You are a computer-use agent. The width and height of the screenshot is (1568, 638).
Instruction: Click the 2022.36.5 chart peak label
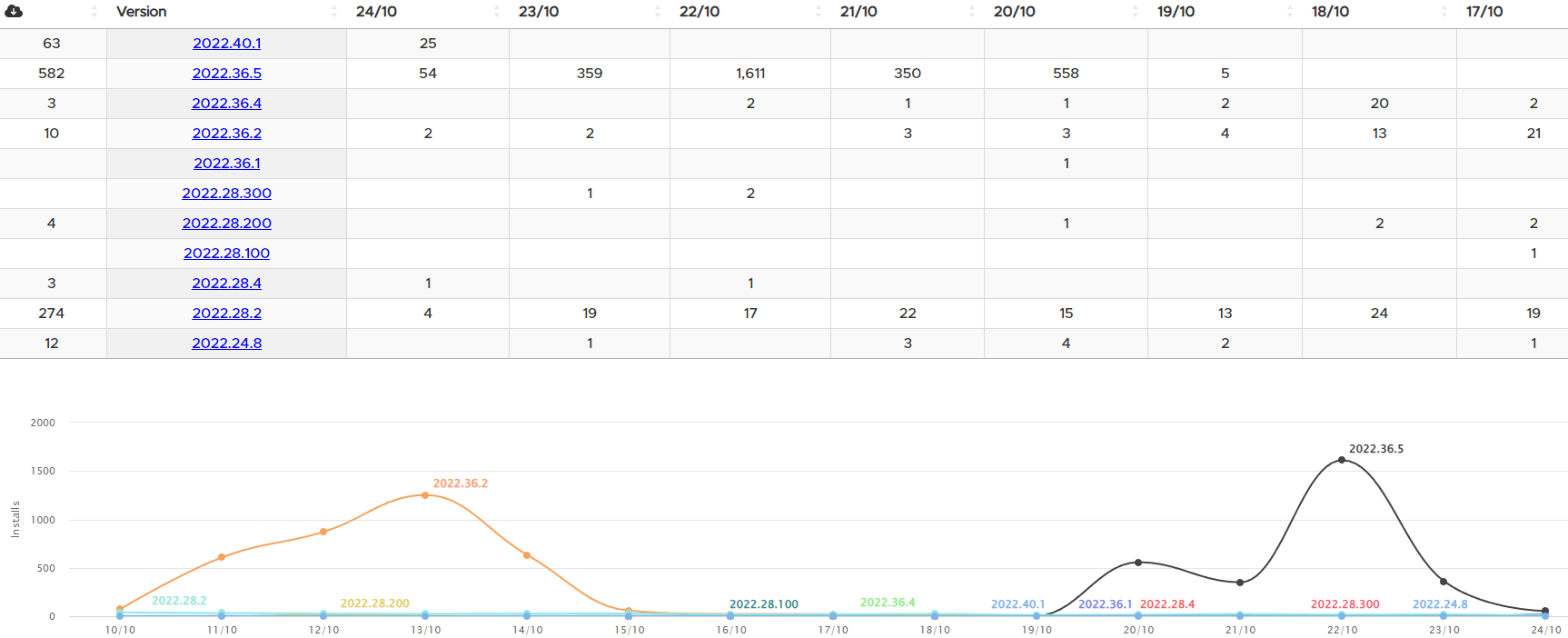coord(1375,449)
